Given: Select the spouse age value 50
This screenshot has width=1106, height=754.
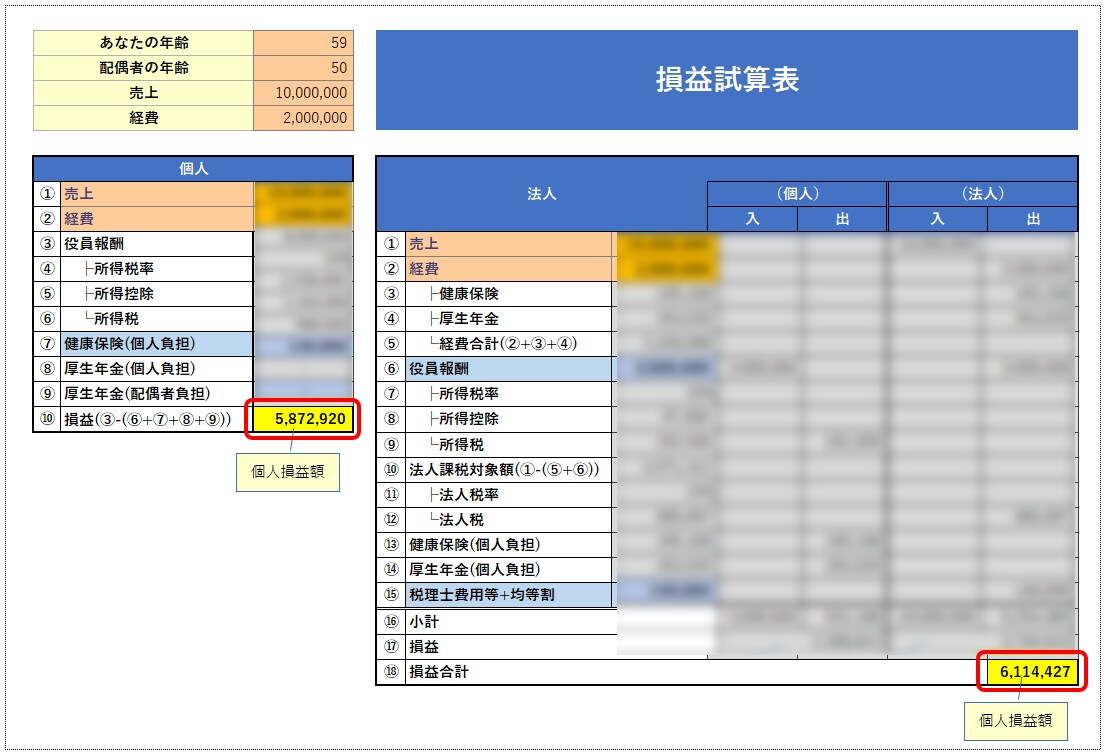Looking at the screenshot, I should 303,68.
